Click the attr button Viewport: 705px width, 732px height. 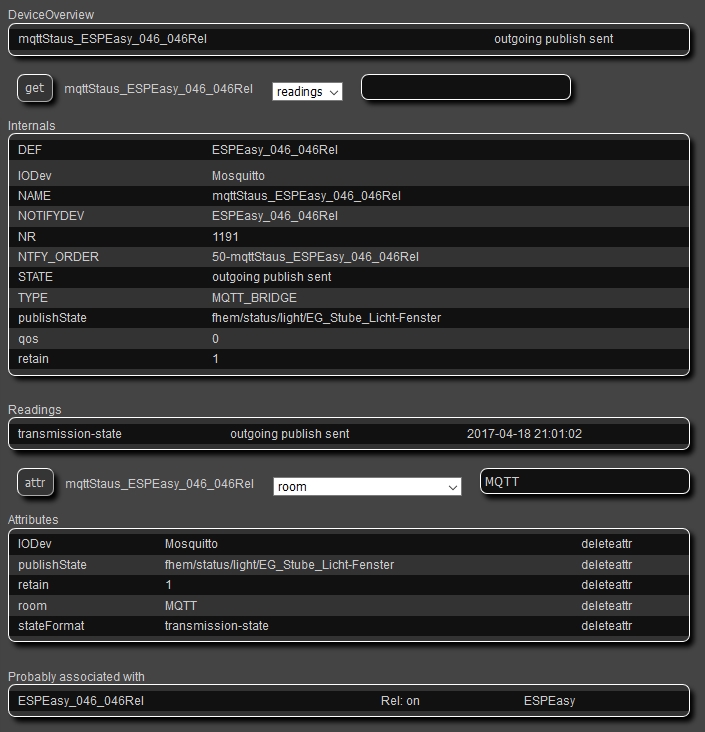[35, 483]
